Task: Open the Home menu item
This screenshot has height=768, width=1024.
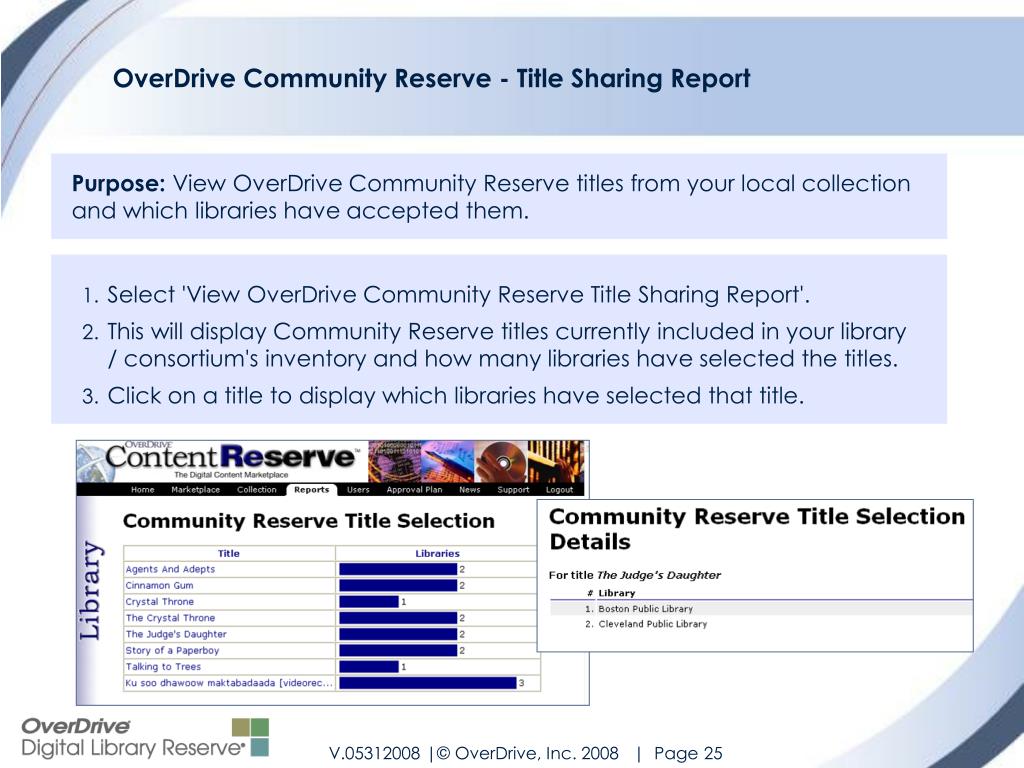Action: click(142, 490)
